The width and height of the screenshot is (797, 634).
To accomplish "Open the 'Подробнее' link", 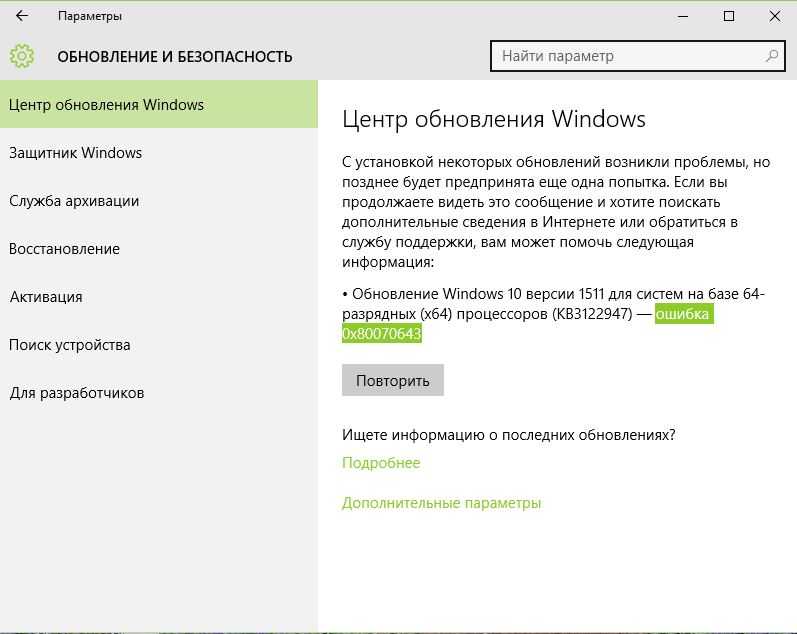I will pyautogui.click(x=381, y=463).
